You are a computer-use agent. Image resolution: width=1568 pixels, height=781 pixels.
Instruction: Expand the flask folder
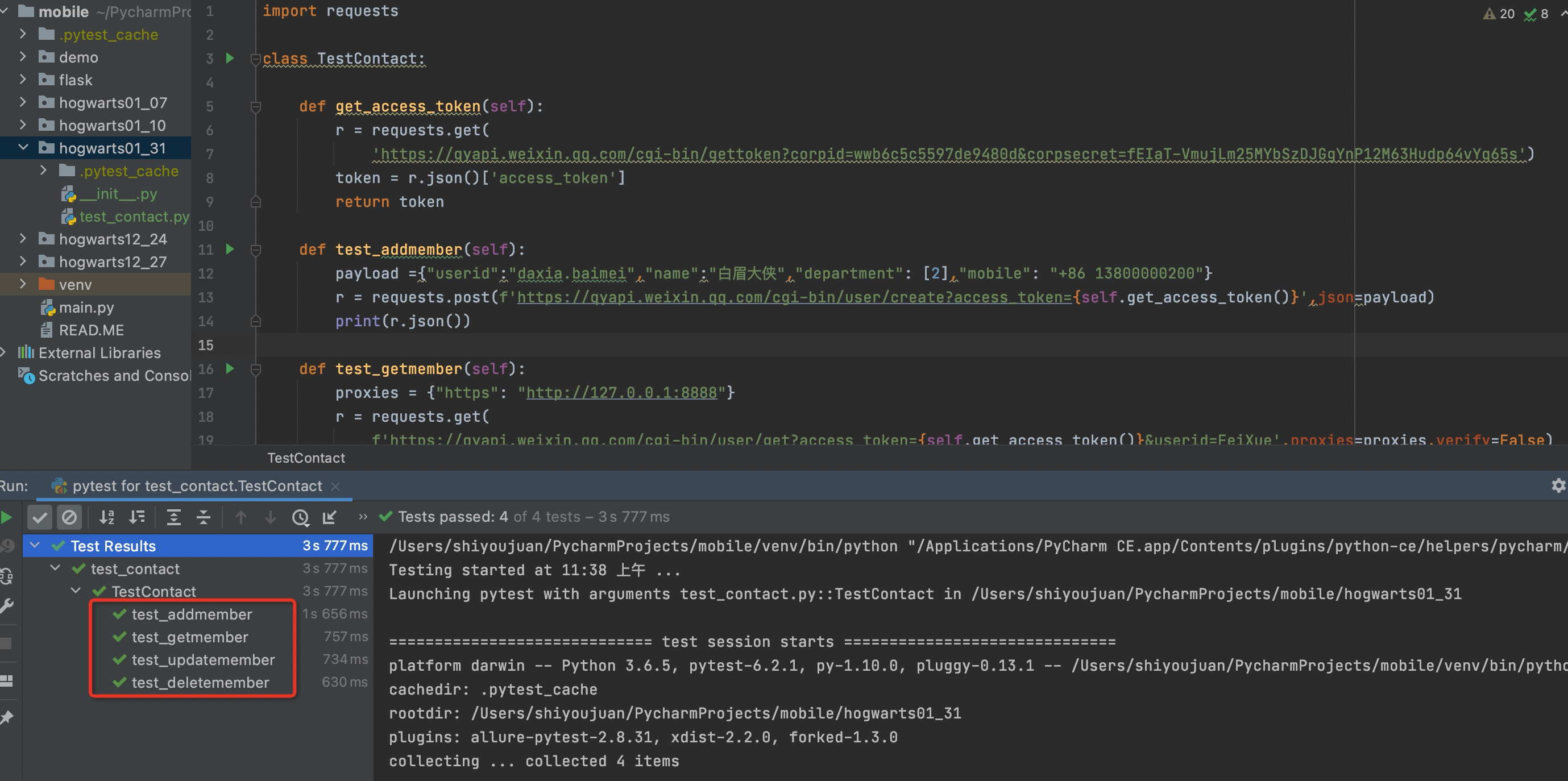tap(23, 79)
